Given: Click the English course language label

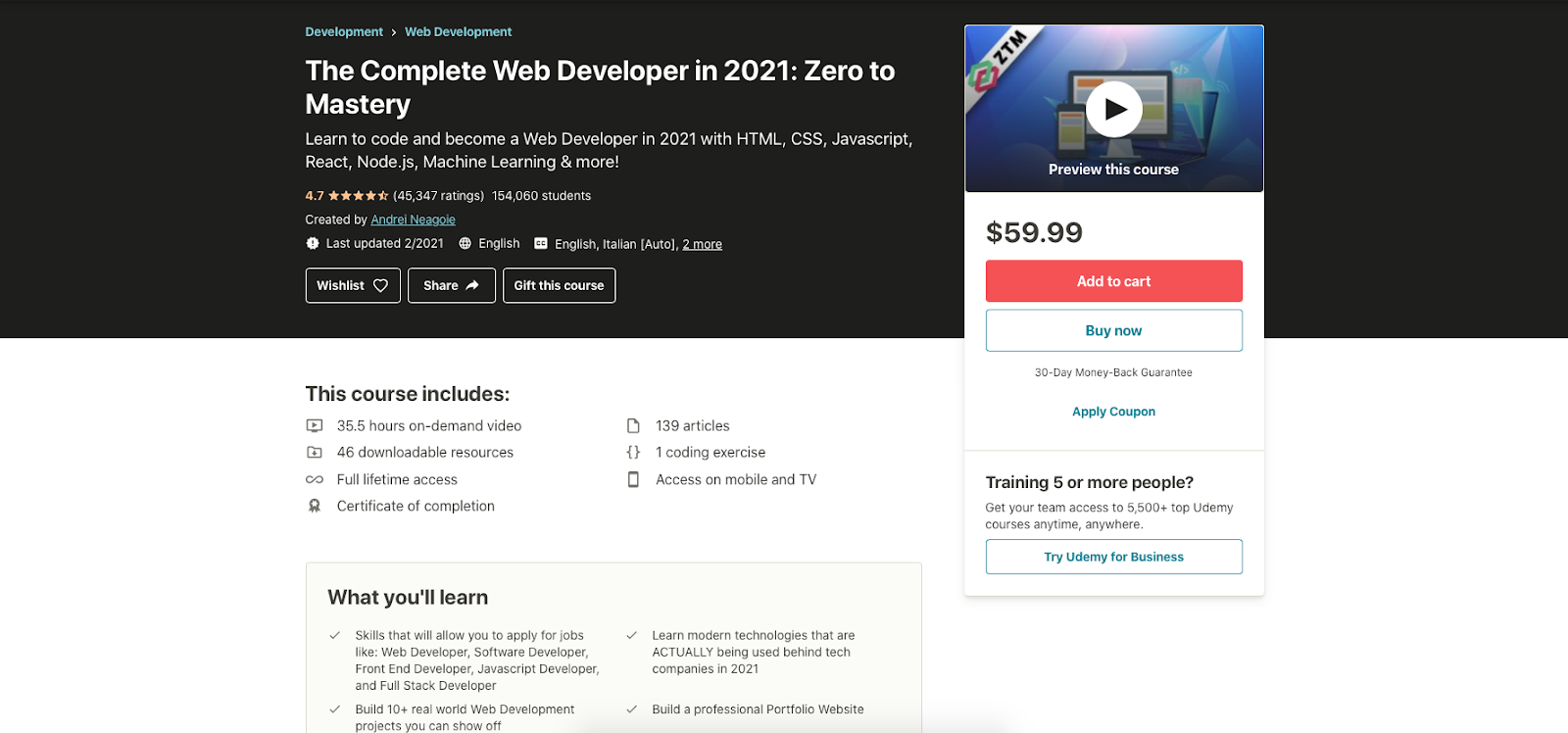Looking at the screenshot, I should (x=499, y=243).
